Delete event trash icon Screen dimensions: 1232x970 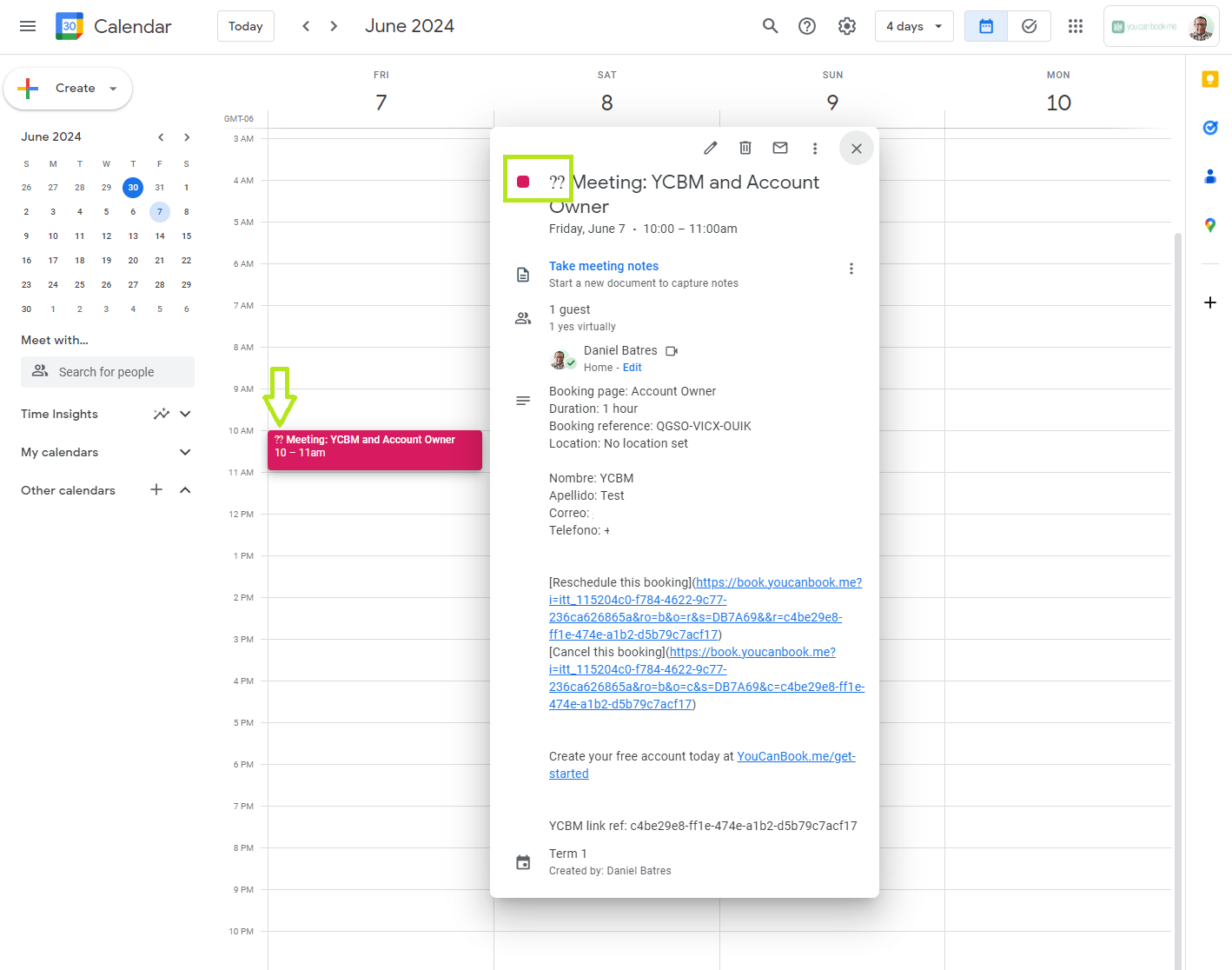pos(745,148)
